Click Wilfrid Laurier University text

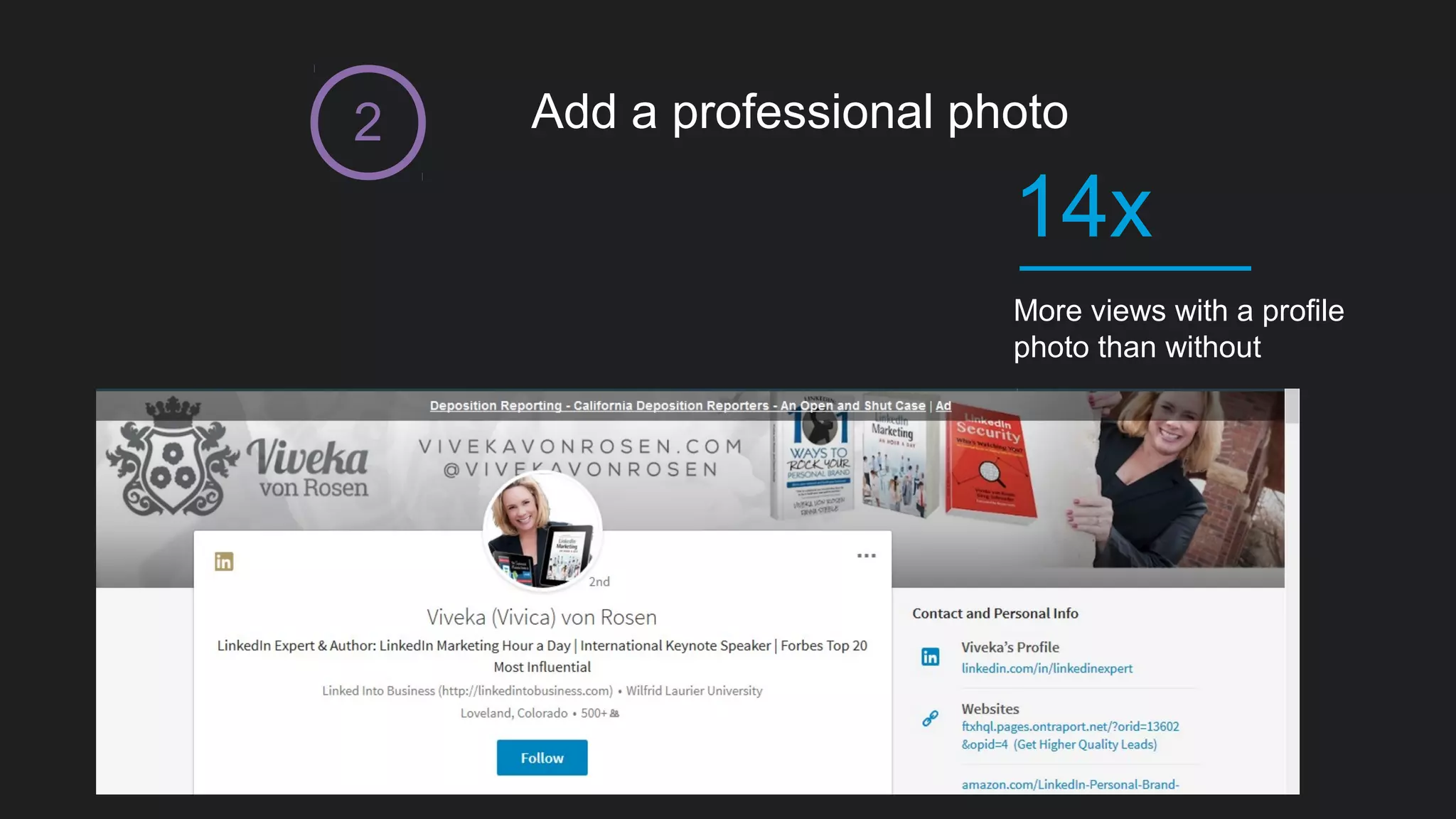(x=694, y=690)
